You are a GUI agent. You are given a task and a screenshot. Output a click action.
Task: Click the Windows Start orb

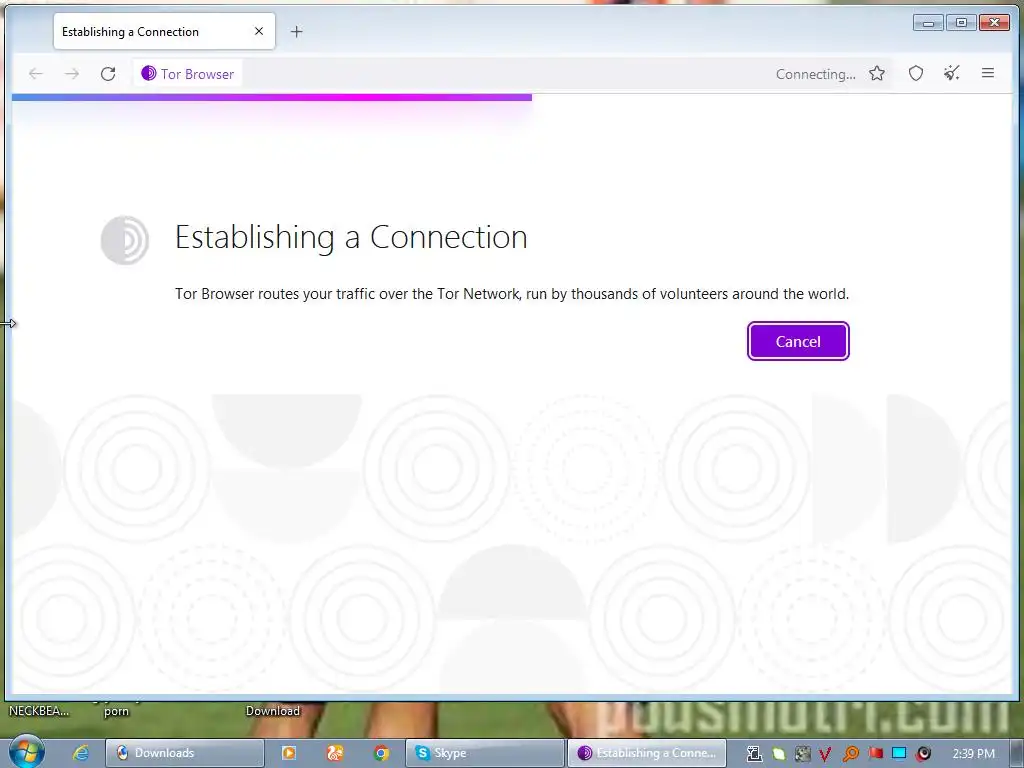[x=26, y=752]
